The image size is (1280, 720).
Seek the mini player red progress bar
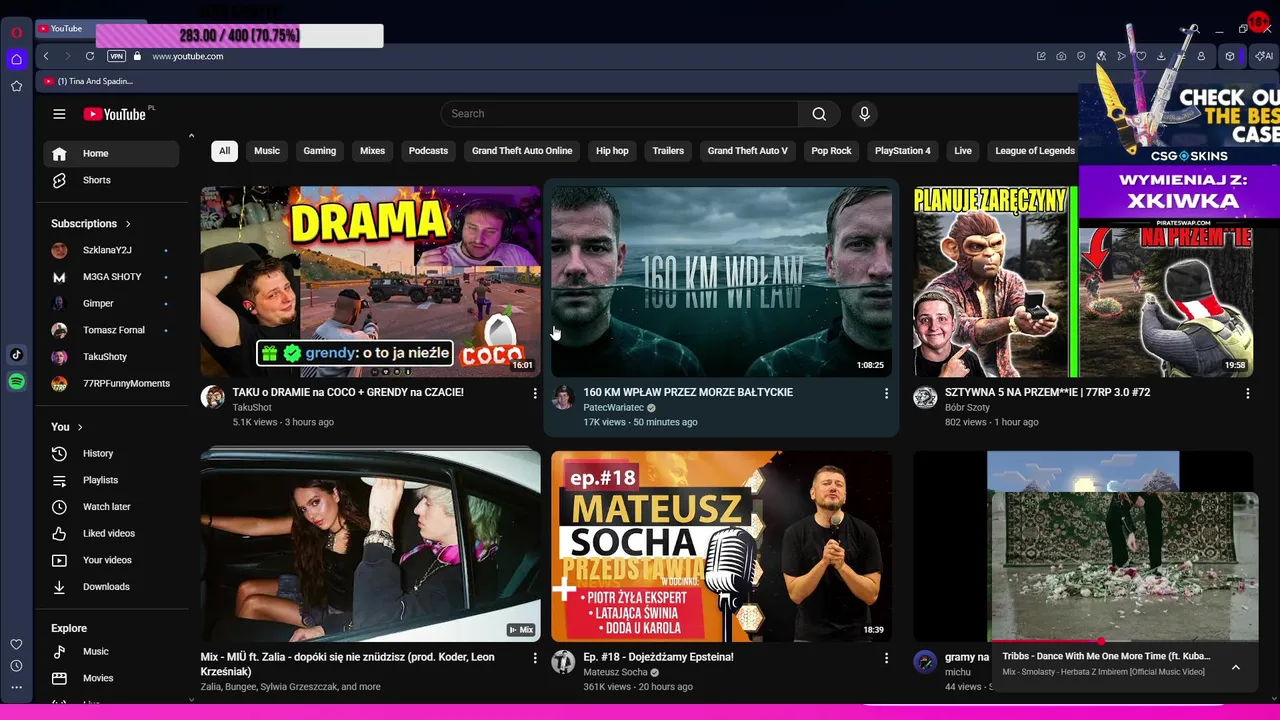click(1123, 641)
